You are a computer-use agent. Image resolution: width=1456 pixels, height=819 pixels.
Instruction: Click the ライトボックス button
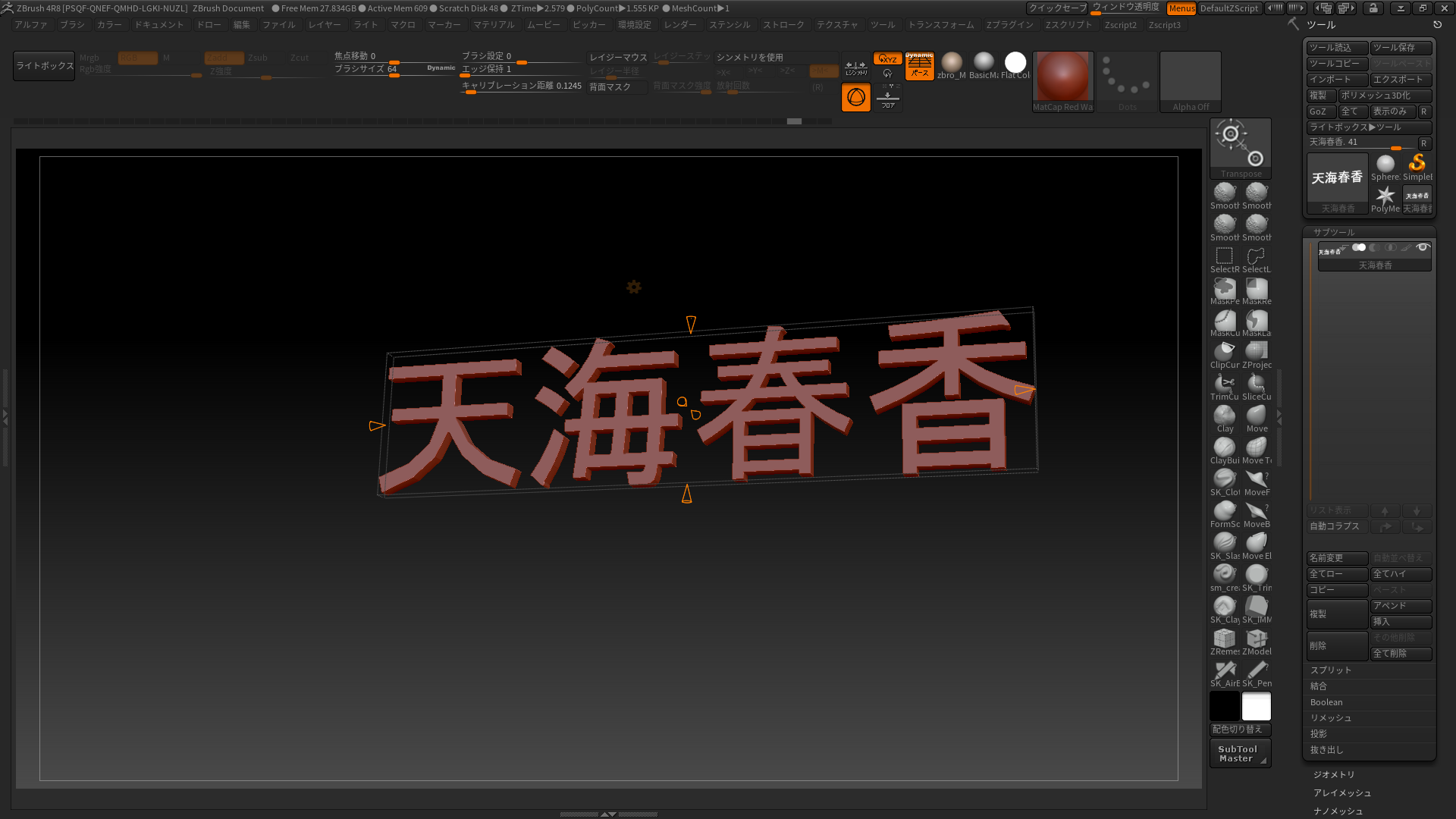coord(45,66)
